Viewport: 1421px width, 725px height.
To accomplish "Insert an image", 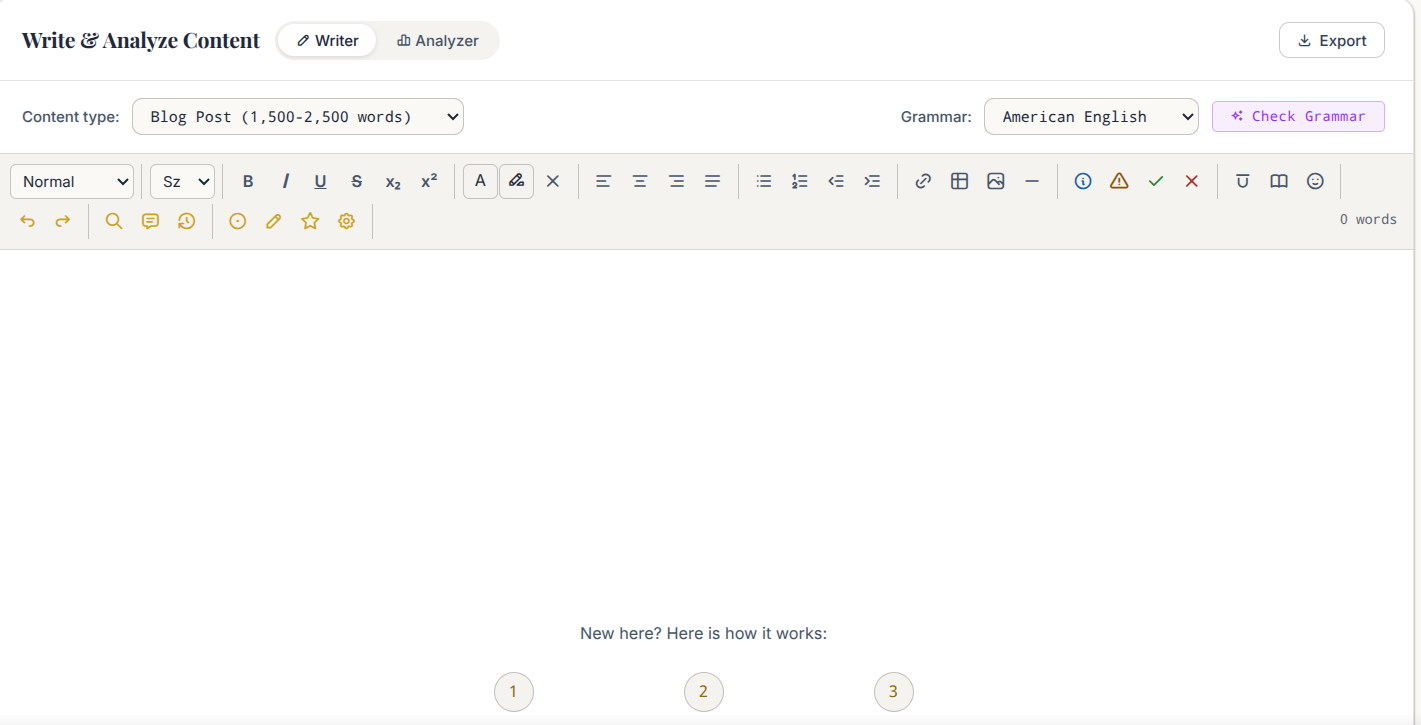I will (995, 181).
